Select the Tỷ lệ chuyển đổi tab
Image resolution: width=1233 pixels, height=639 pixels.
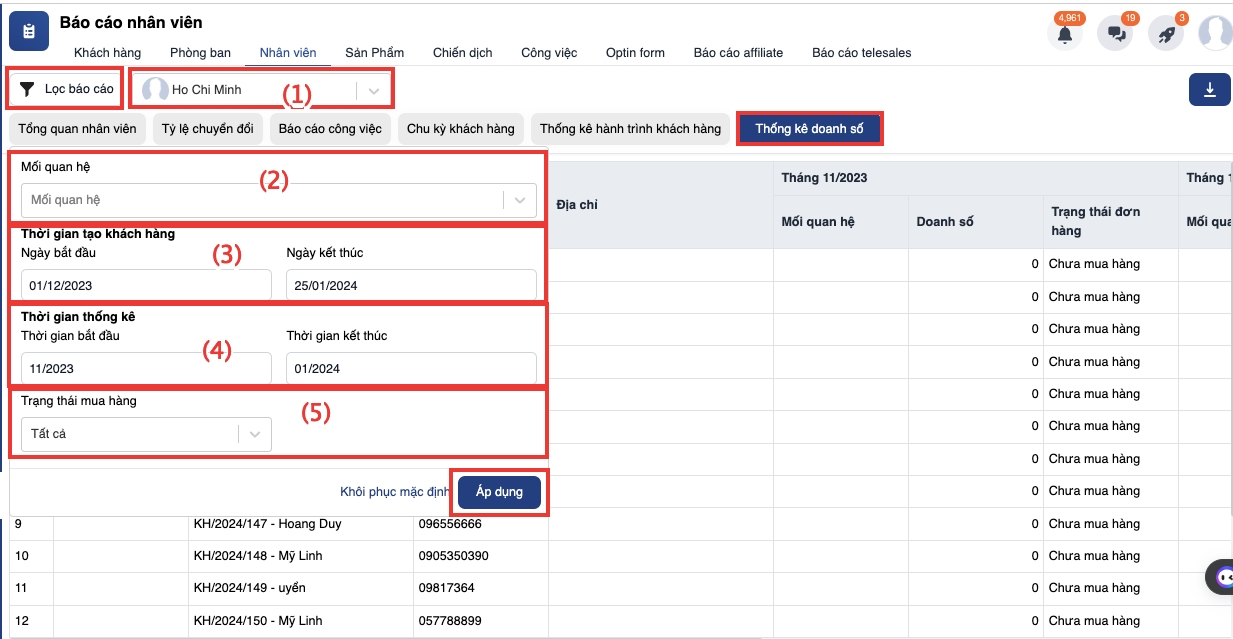208,129
